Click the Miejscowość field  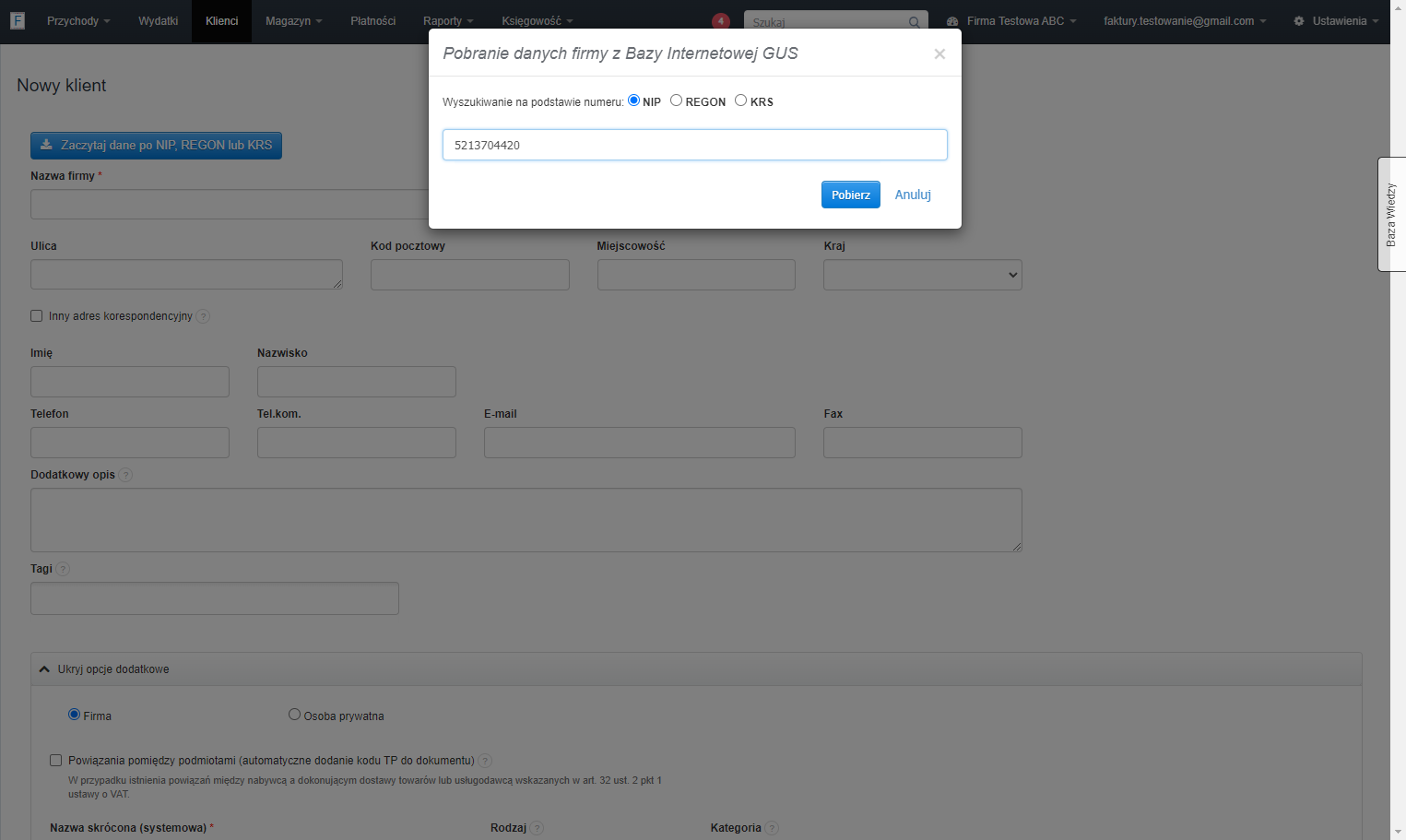pos(697,275)
